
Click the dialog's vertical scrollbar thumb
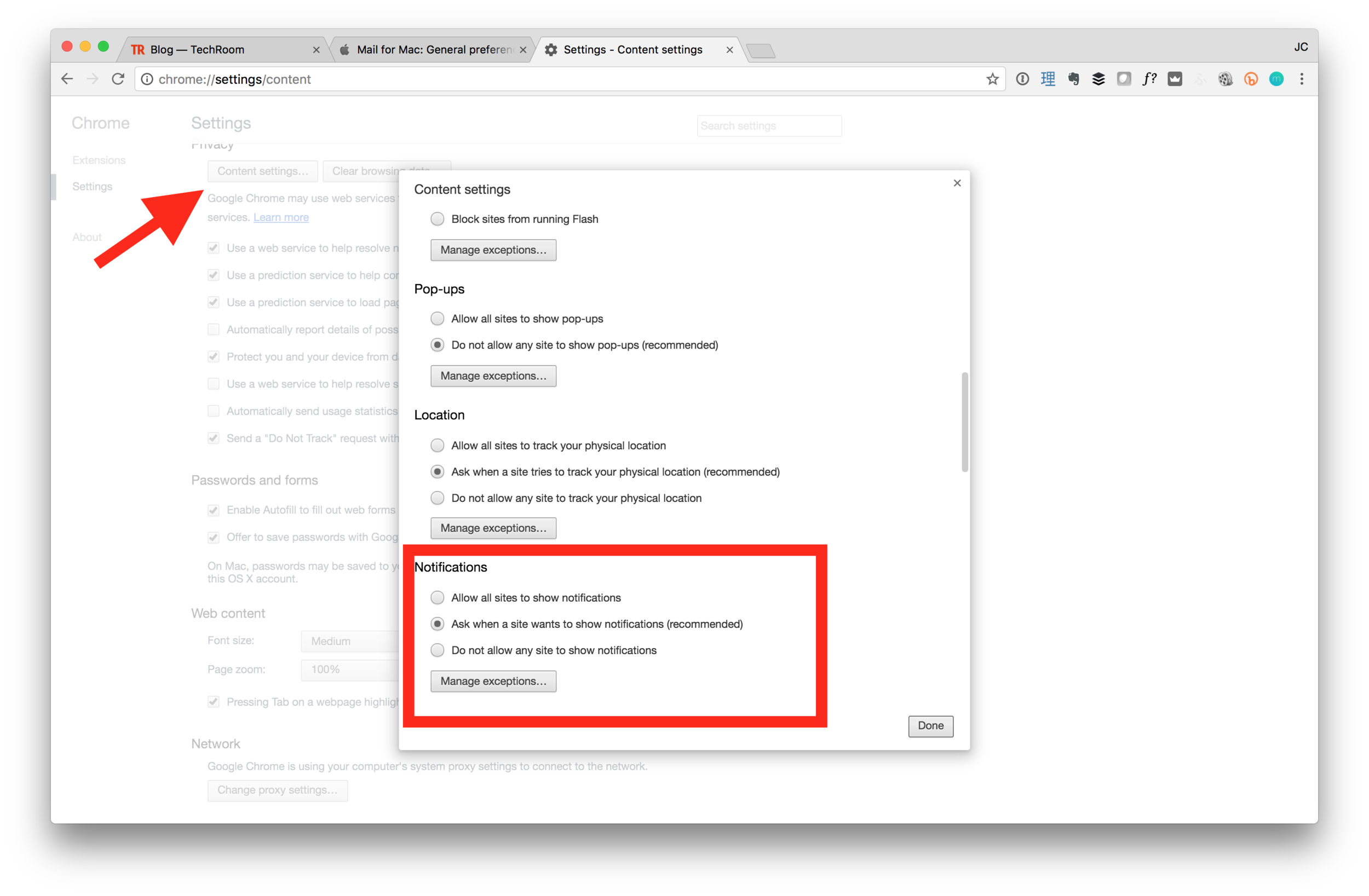click(x=964, y=422)
